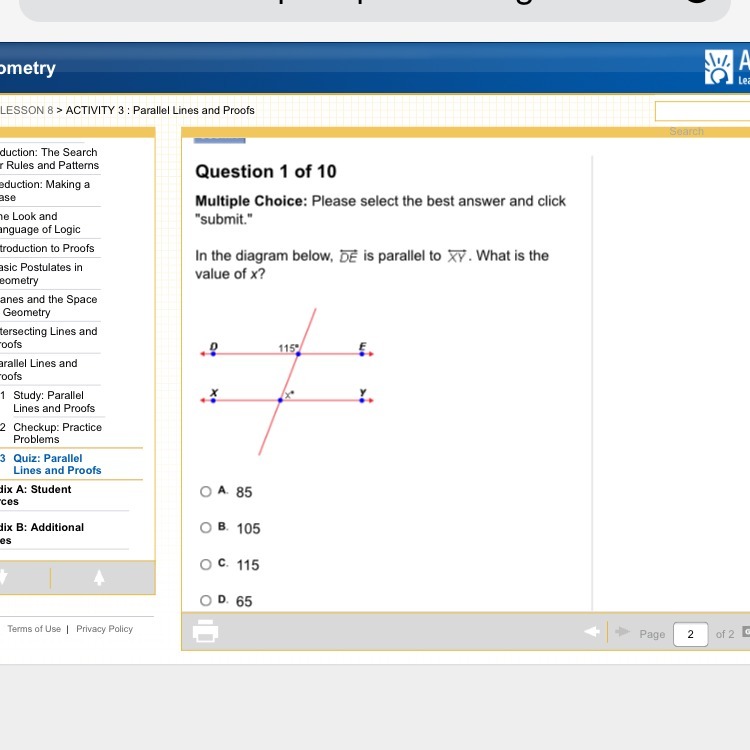
Task: Click the Search label under the box
Action: (x=686, y=132)
